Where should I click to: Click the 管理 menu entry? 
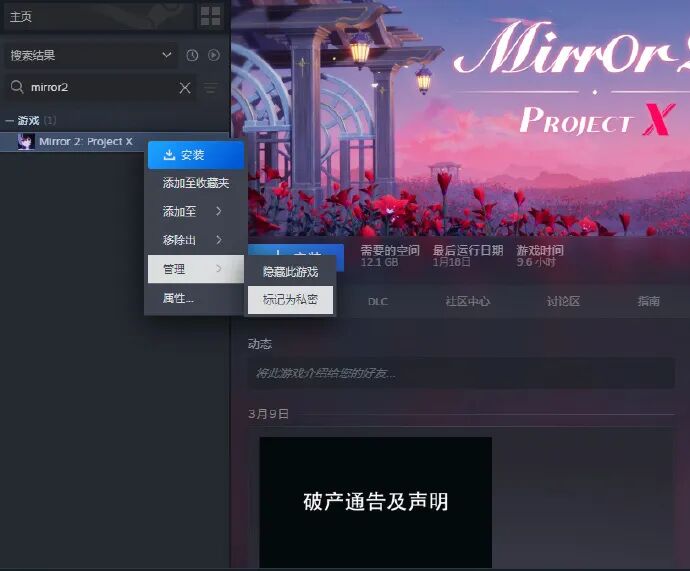(x=196, y=269)
